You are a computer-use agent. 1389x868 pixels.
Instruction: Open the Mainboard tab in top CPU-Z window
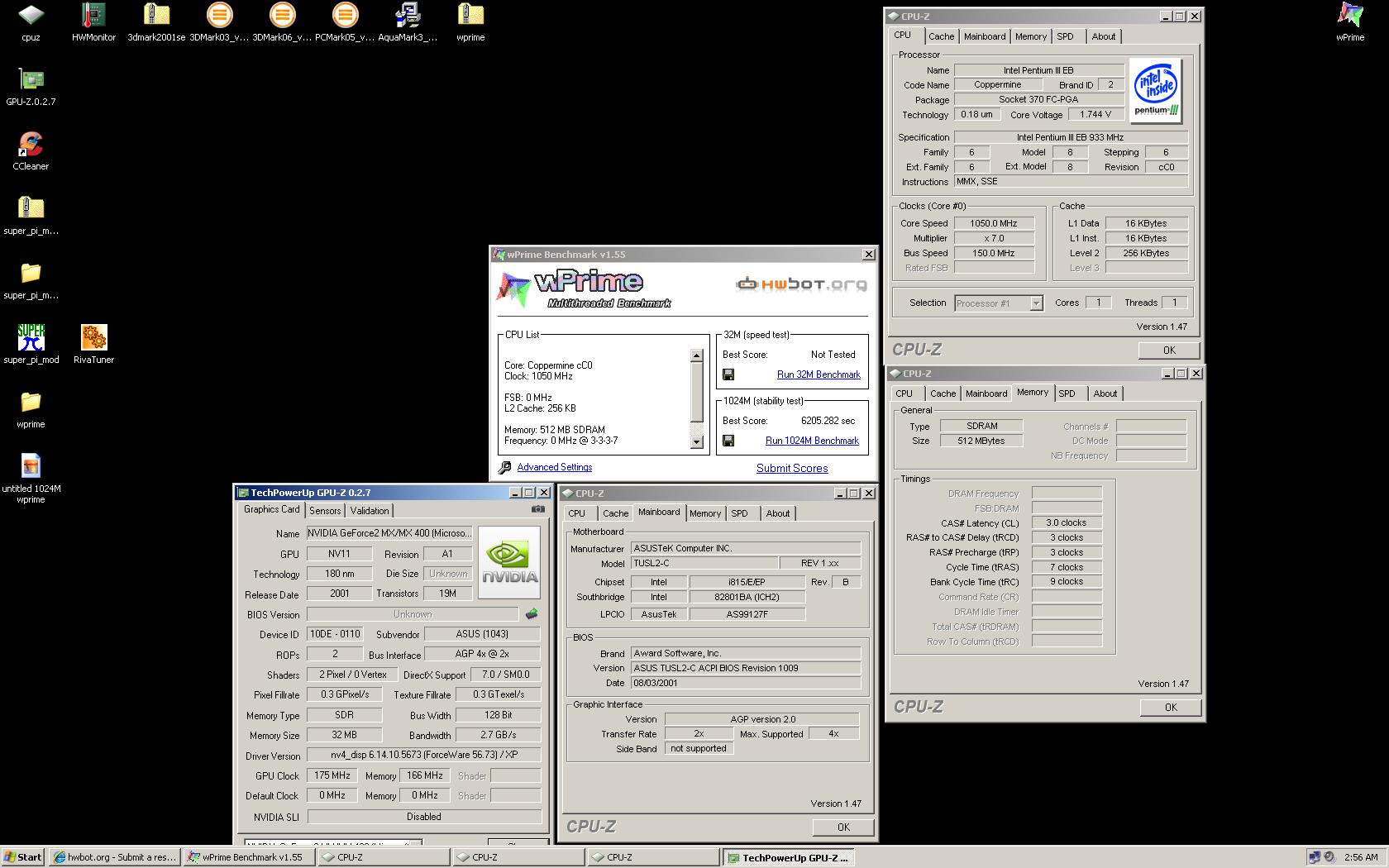985,36
